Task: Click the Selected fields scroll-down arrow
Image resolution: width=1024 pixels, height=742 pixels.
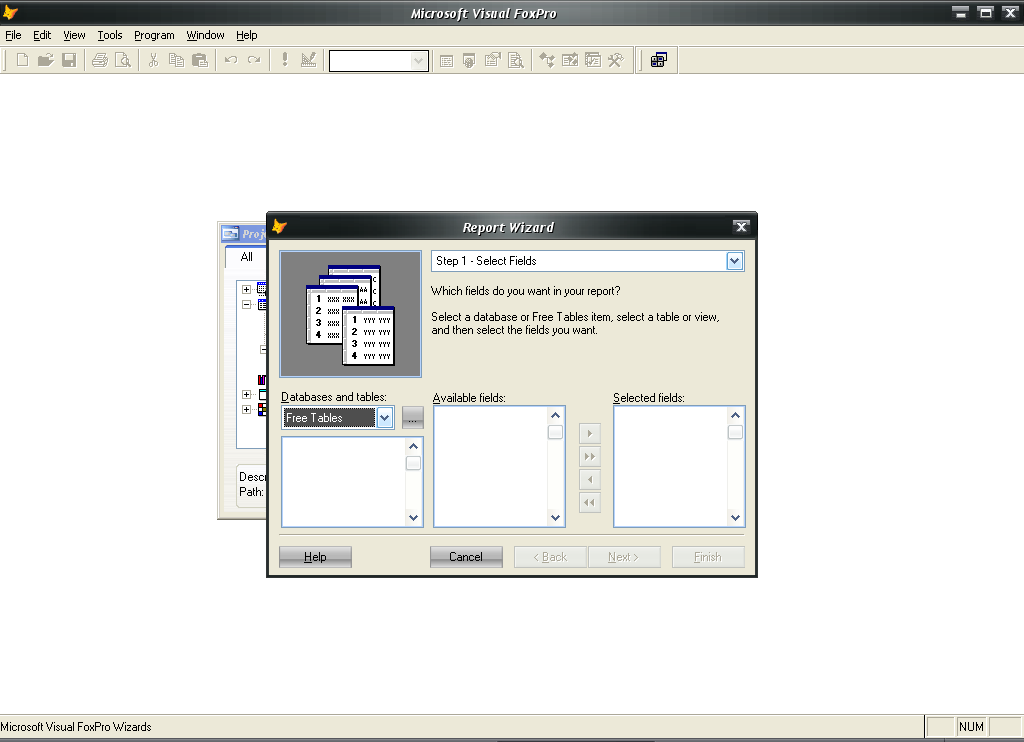Action: click(735, 518)
